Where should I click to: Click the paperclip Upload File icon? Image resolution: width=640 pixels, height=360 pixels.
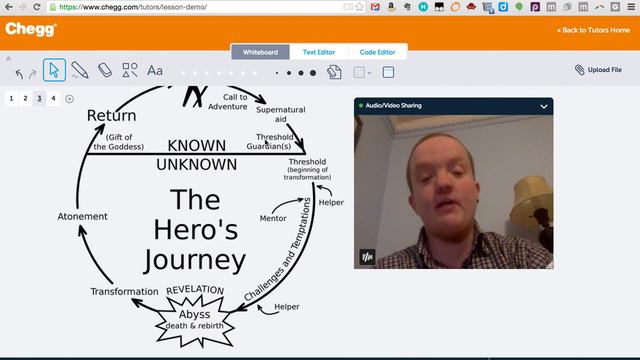(580, 70)
